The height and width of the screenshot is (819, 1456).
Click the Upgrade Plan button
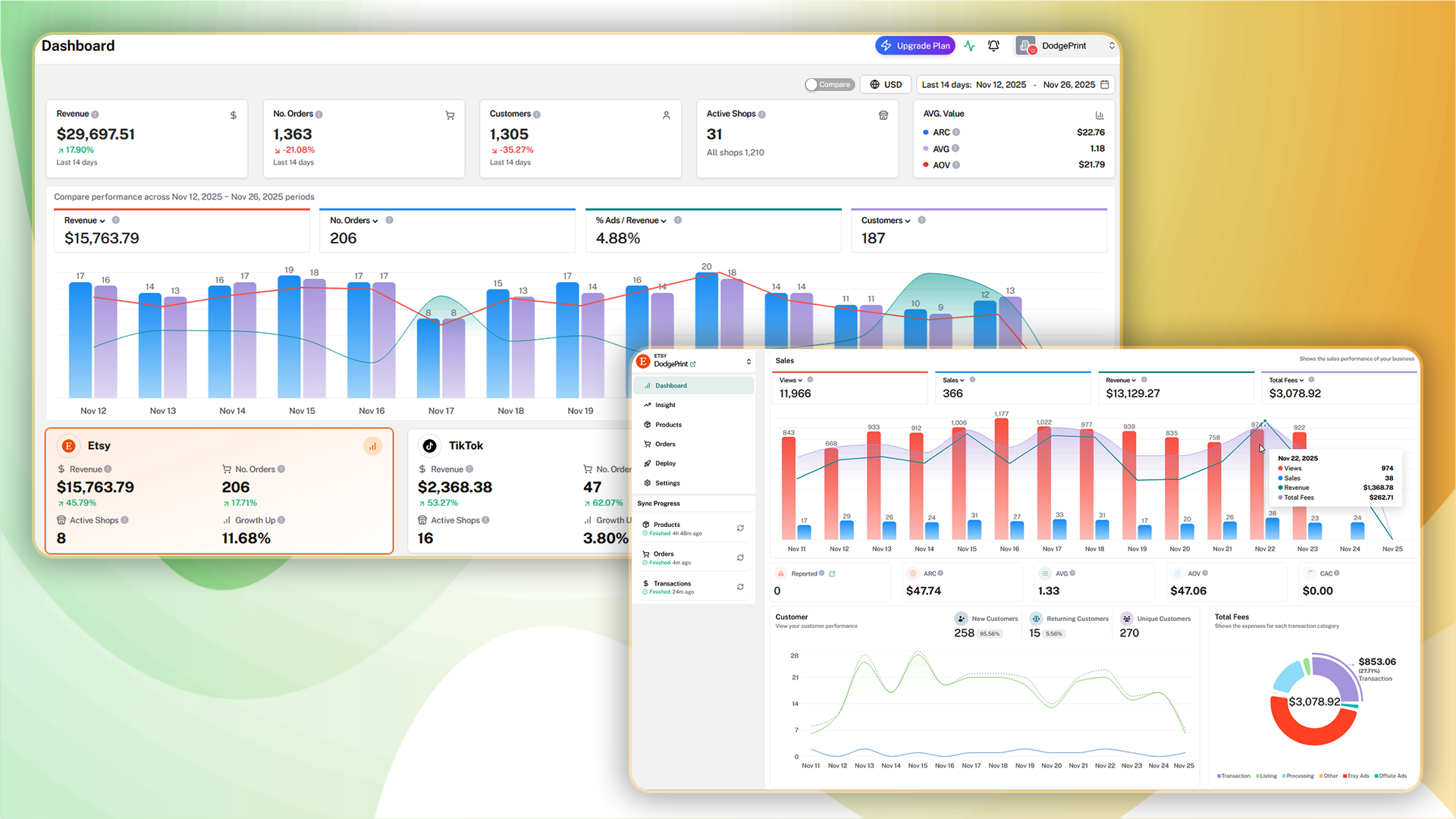pos(915,45)
